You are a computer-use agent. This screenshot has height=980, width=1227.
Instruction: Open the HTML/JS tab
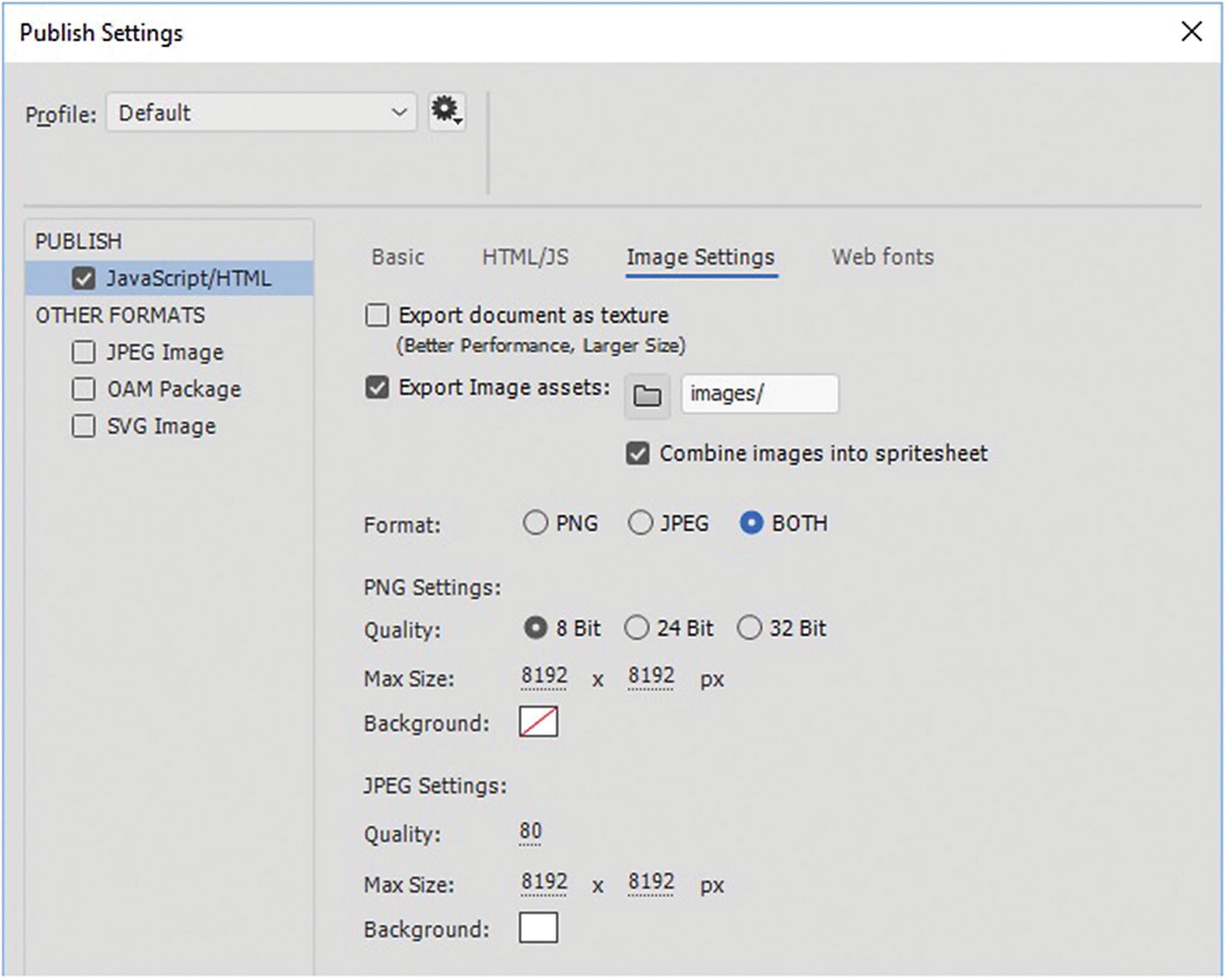[525, 257]
